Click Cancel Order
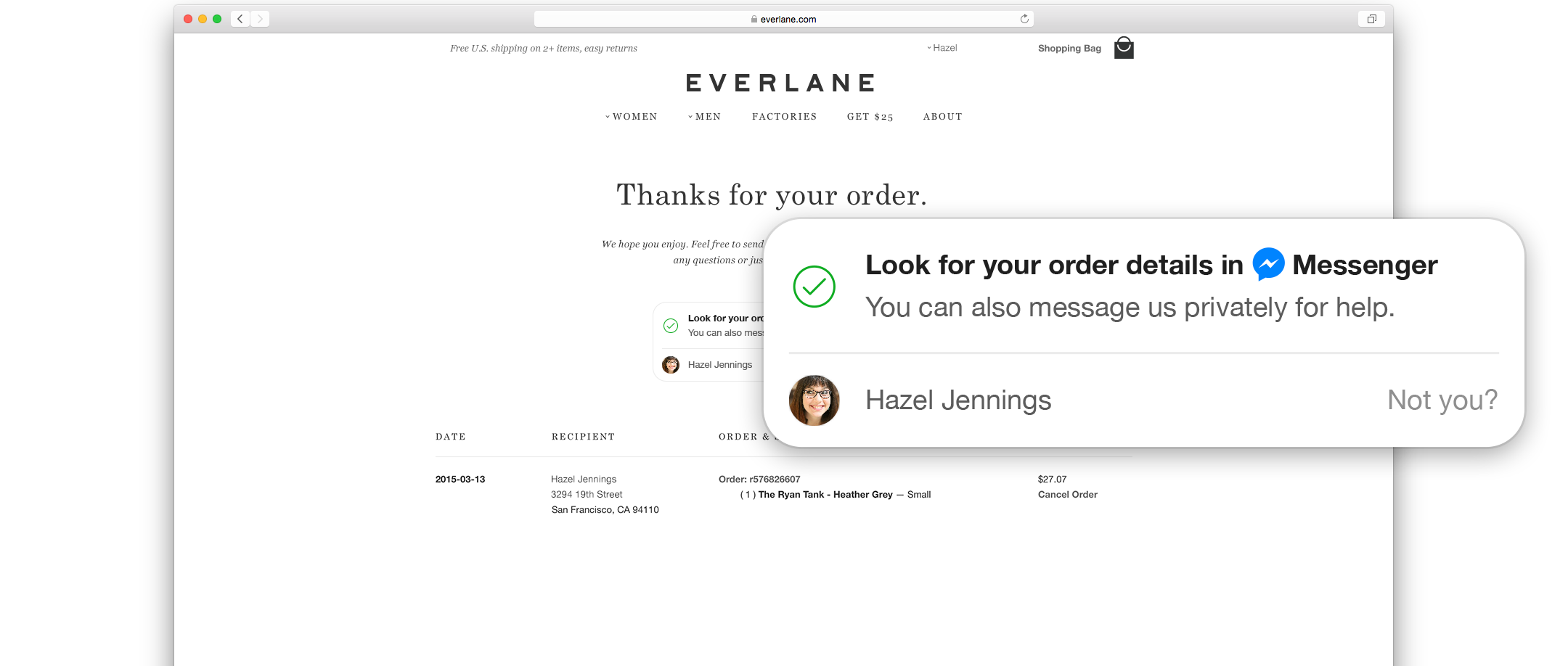This screenshot has height=666, width=1568. click(1068, 495)
